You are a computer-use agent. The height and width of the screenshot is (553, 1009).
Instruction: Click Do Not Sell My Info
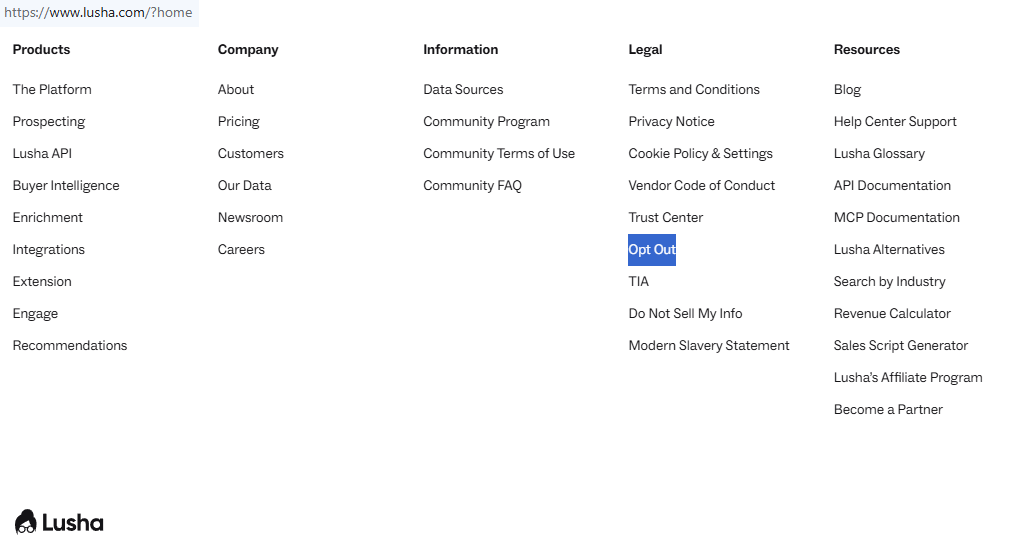pyautogui.click(x=685, y=314)
